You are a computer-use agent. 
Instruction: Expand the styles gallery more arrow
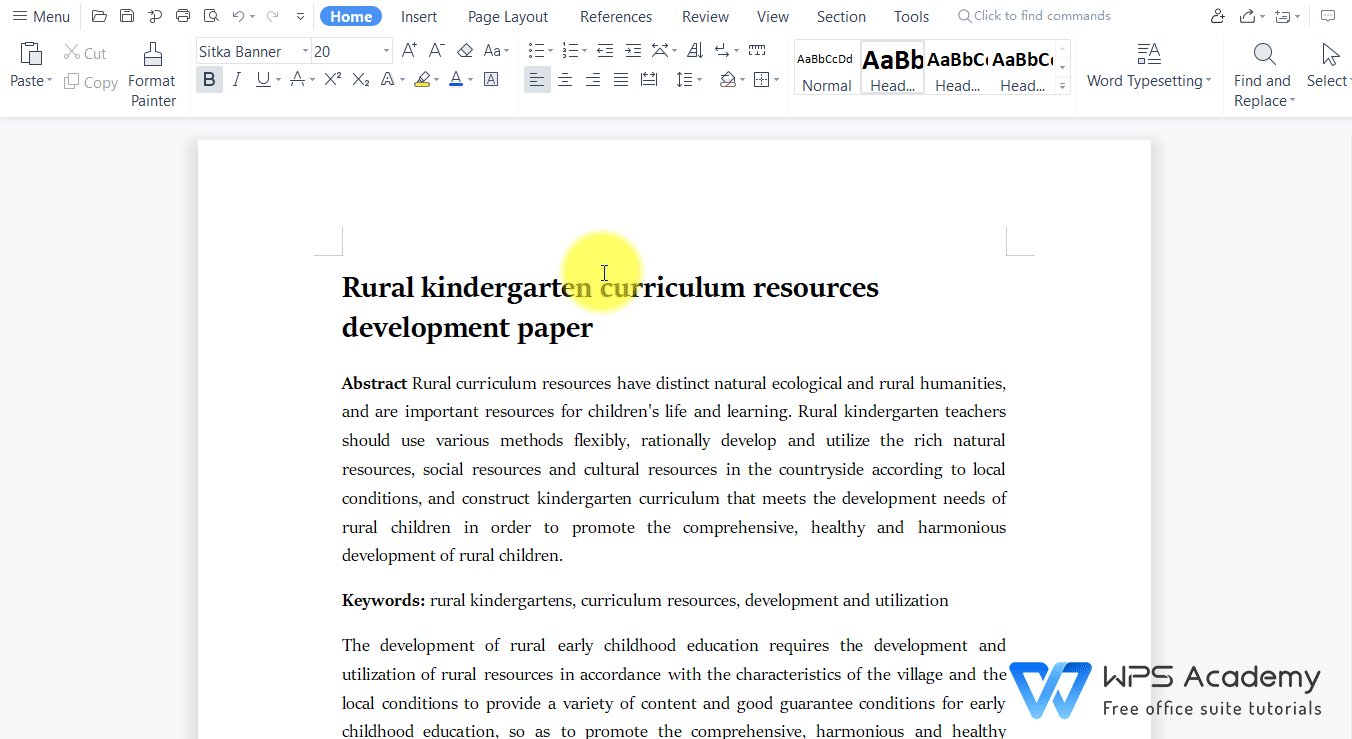click(x=1063, y=88)
